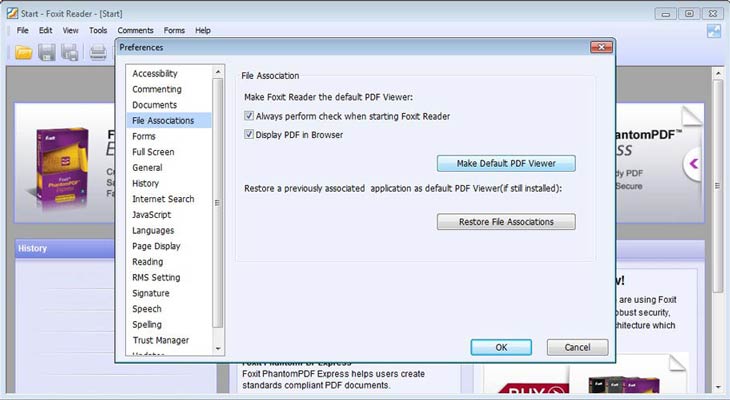Open the Comments menu

point(135,30)
